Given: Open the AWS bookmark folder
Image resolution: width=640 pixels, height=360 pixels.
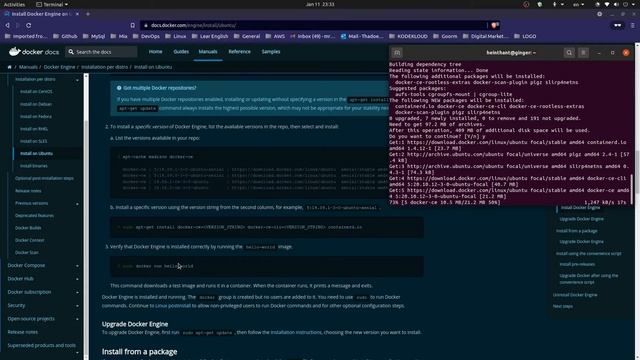Looking at the screenshot, I should [x=275, y=36].
